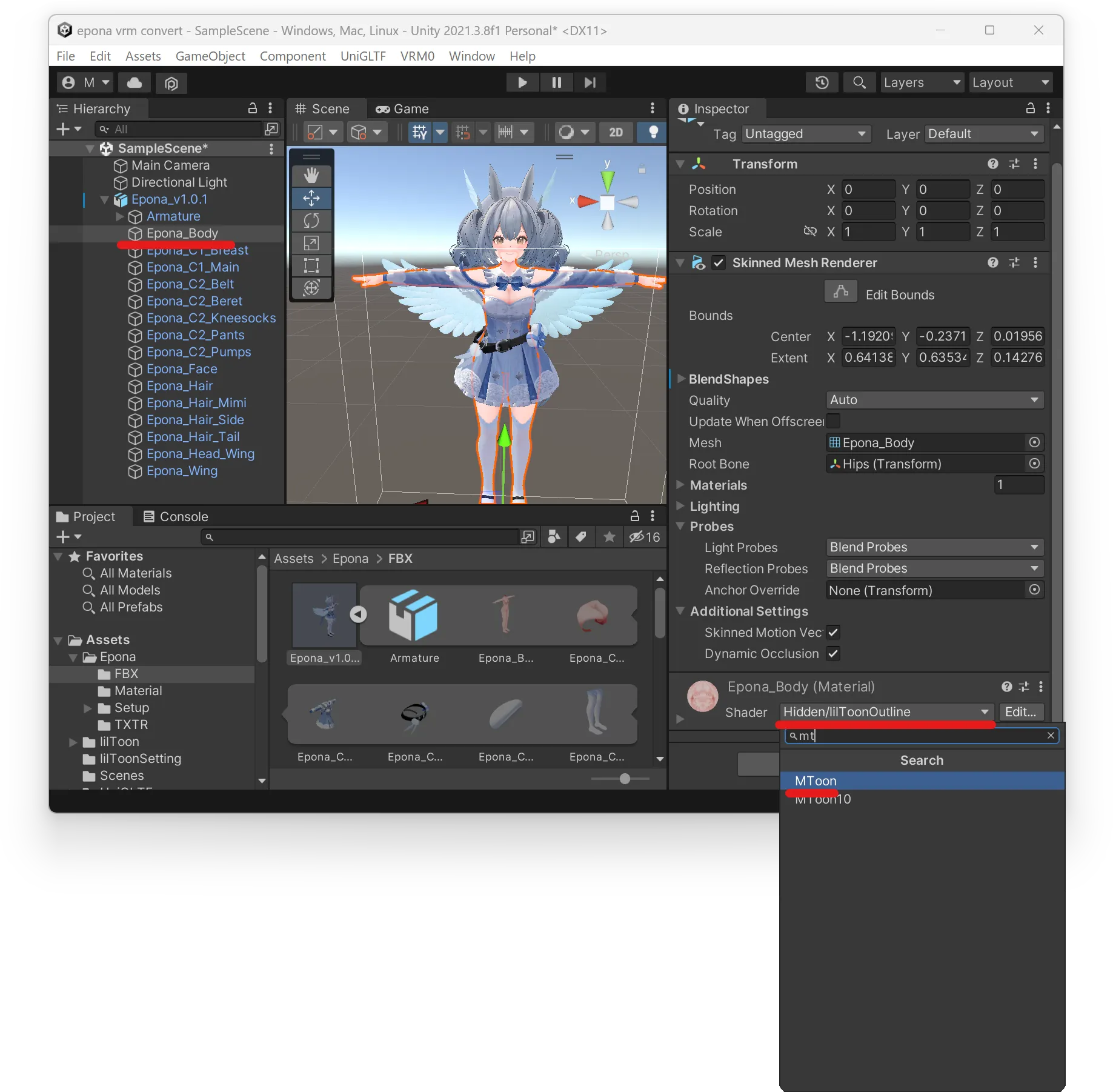
Task: Open the cloud services button
Action: coord(135,82)
